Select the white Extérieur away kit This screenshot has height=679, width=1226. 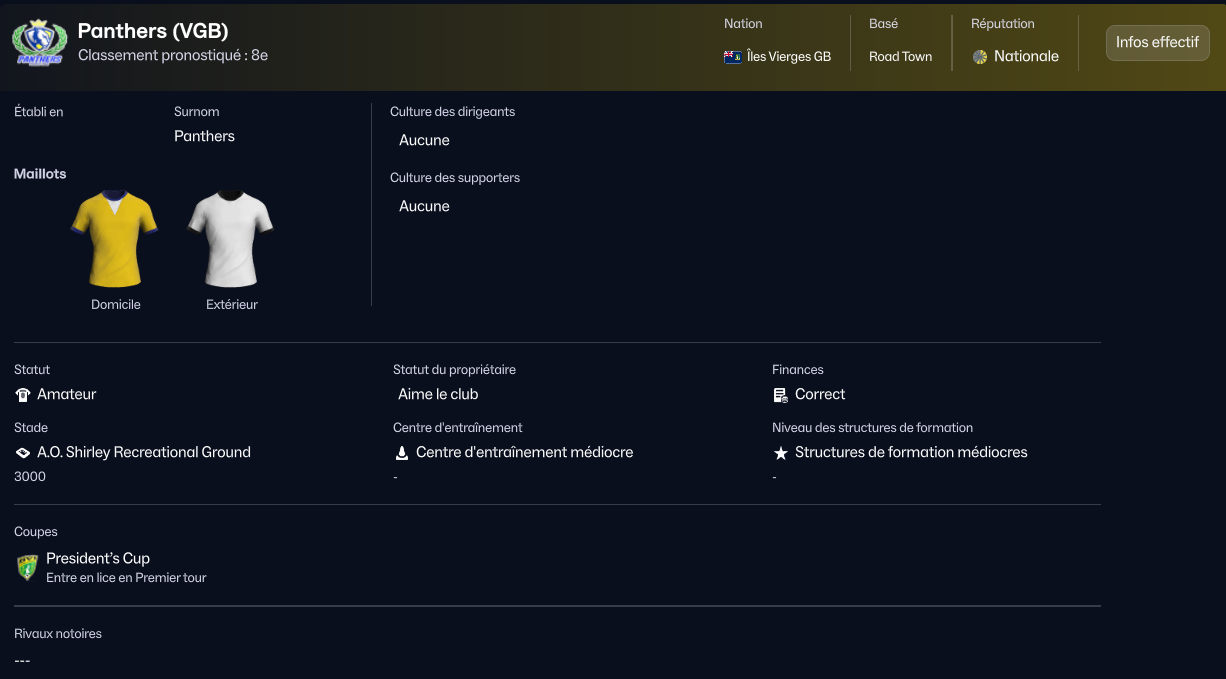click(231, 239)
